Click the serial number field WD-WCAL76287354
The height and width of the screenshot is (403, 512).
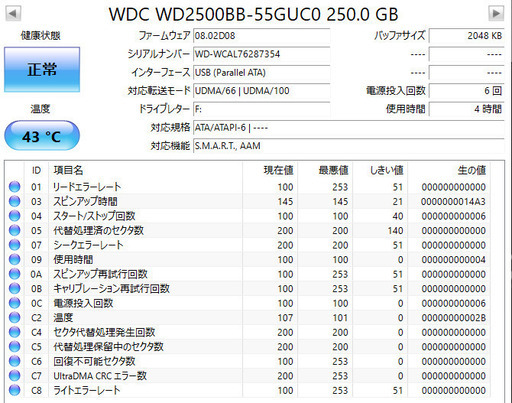click(x=262, y=54)
